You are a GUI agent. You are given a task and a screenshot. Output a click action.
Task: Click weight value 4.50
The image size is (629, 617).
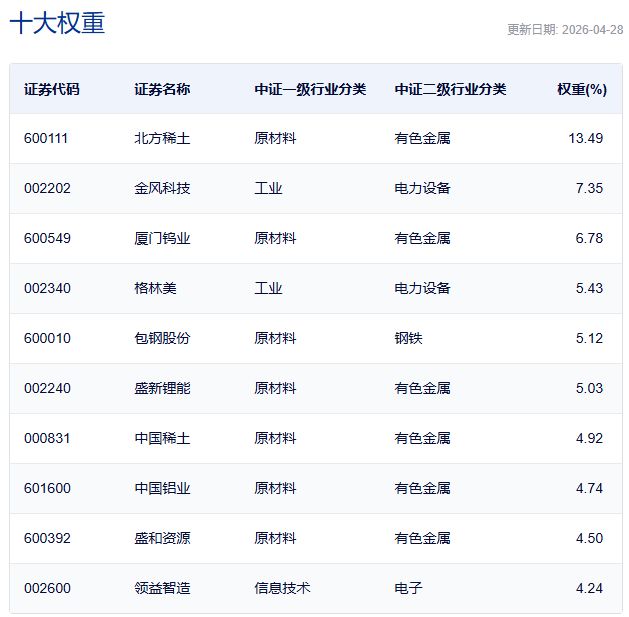(x=589, y=538)
